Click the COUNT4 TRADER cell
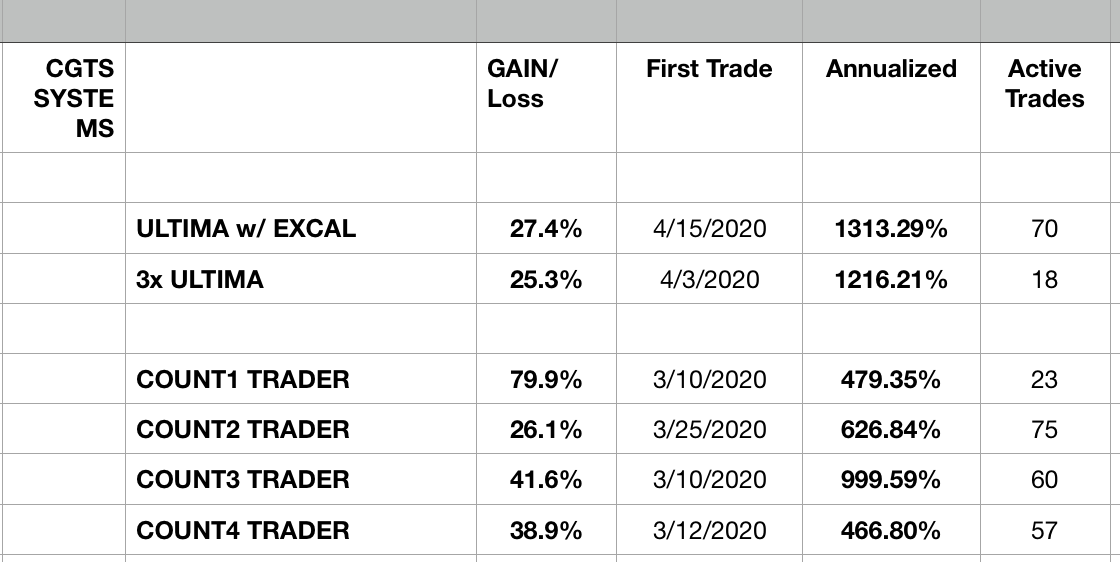This screenshot has height=562, width=1120. click(x=243, y=530)
